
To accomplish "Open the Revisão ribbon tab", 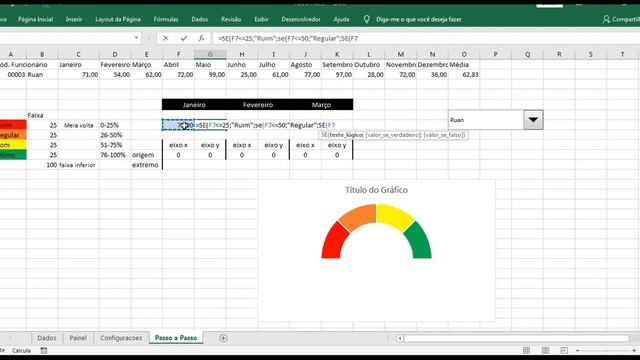I will point(231,19).
